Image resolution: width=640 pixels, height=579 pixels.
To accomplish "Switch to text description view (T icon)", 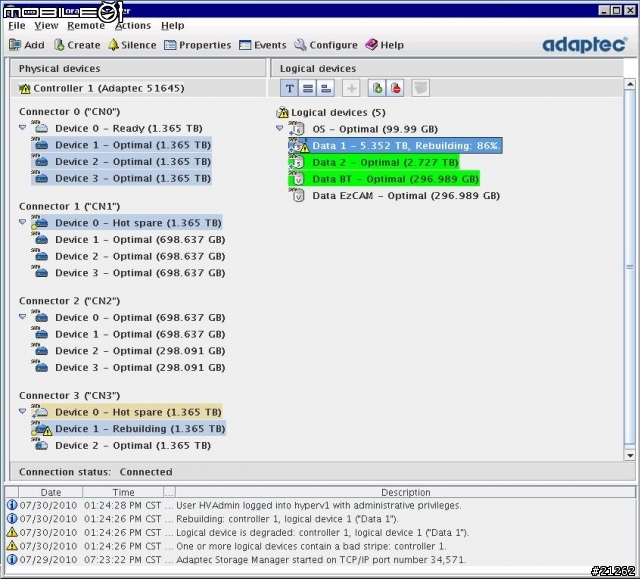I will point(289,88).
